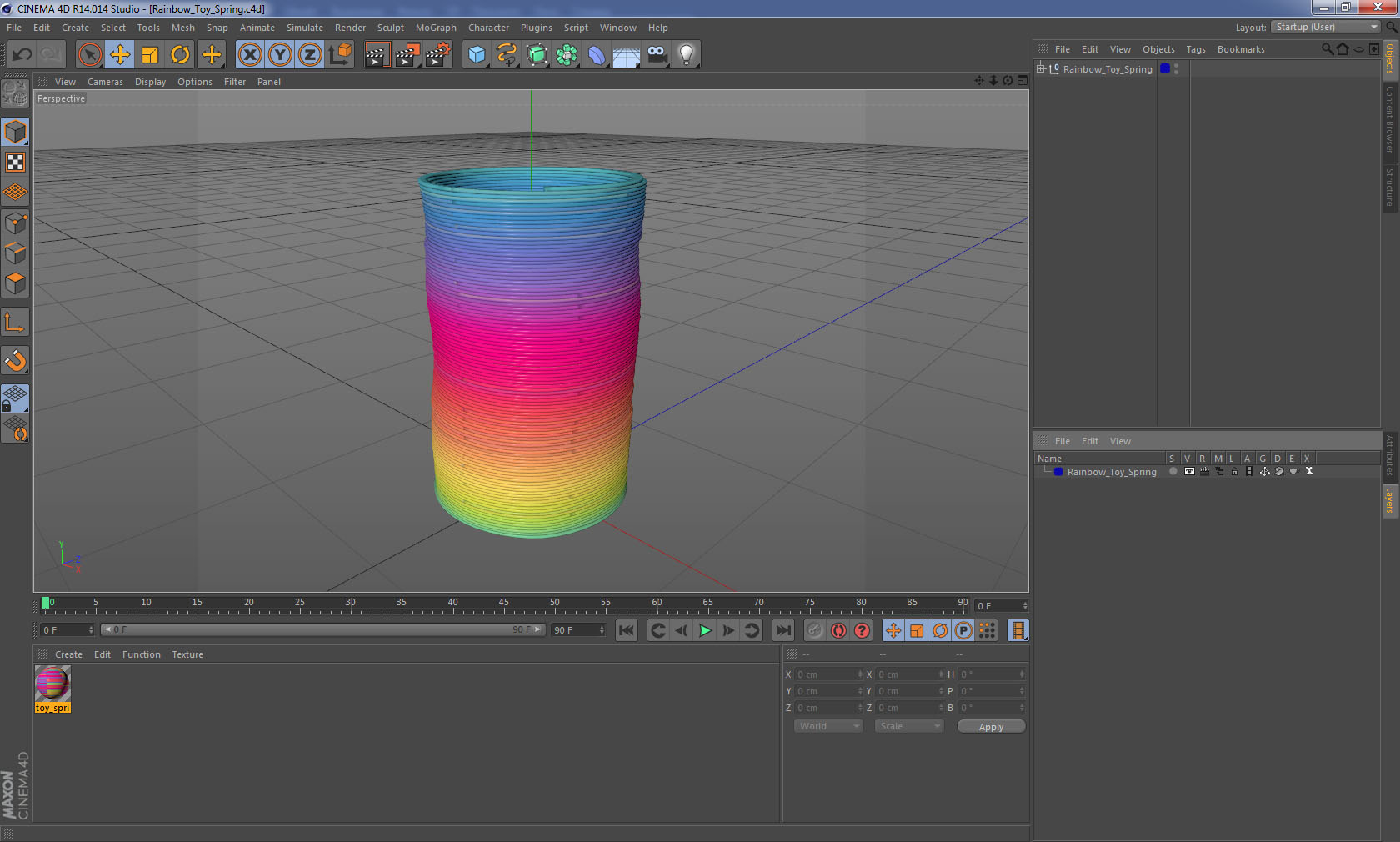1400x842 pixels.
Task: Click the red Record Active Objects button
Action: pos(815,630)
